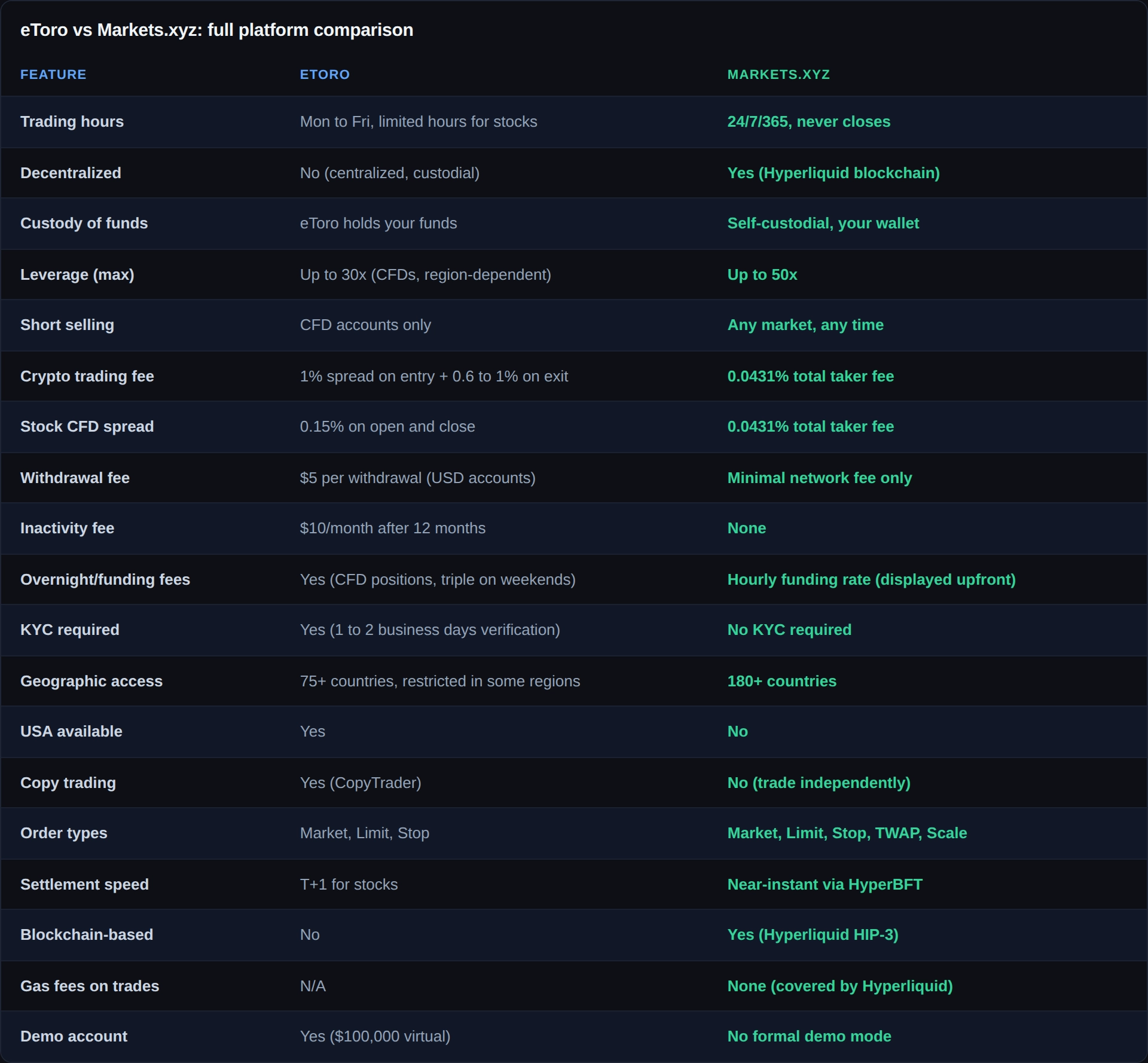Click 'Yes (Hyperliquid HIP-3)' cell
This screenshot has width=1148, height=1063.
tap(813, 934)
